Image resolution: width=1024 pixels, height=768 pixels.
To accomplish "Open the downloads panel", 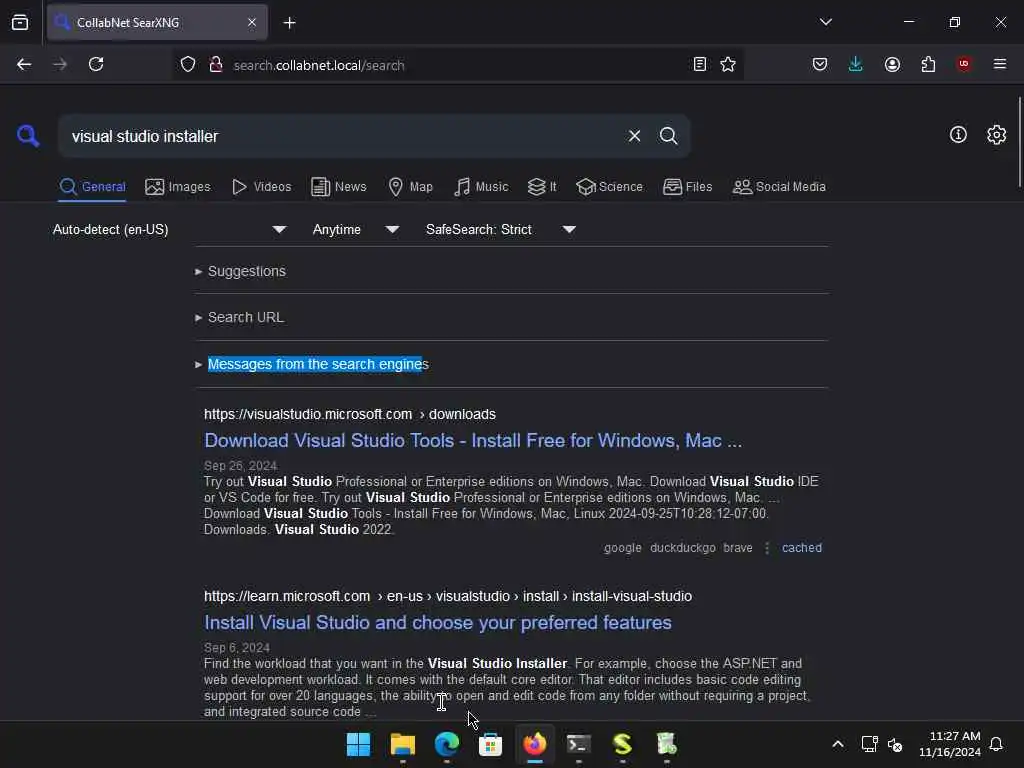I will click(856, 64).
